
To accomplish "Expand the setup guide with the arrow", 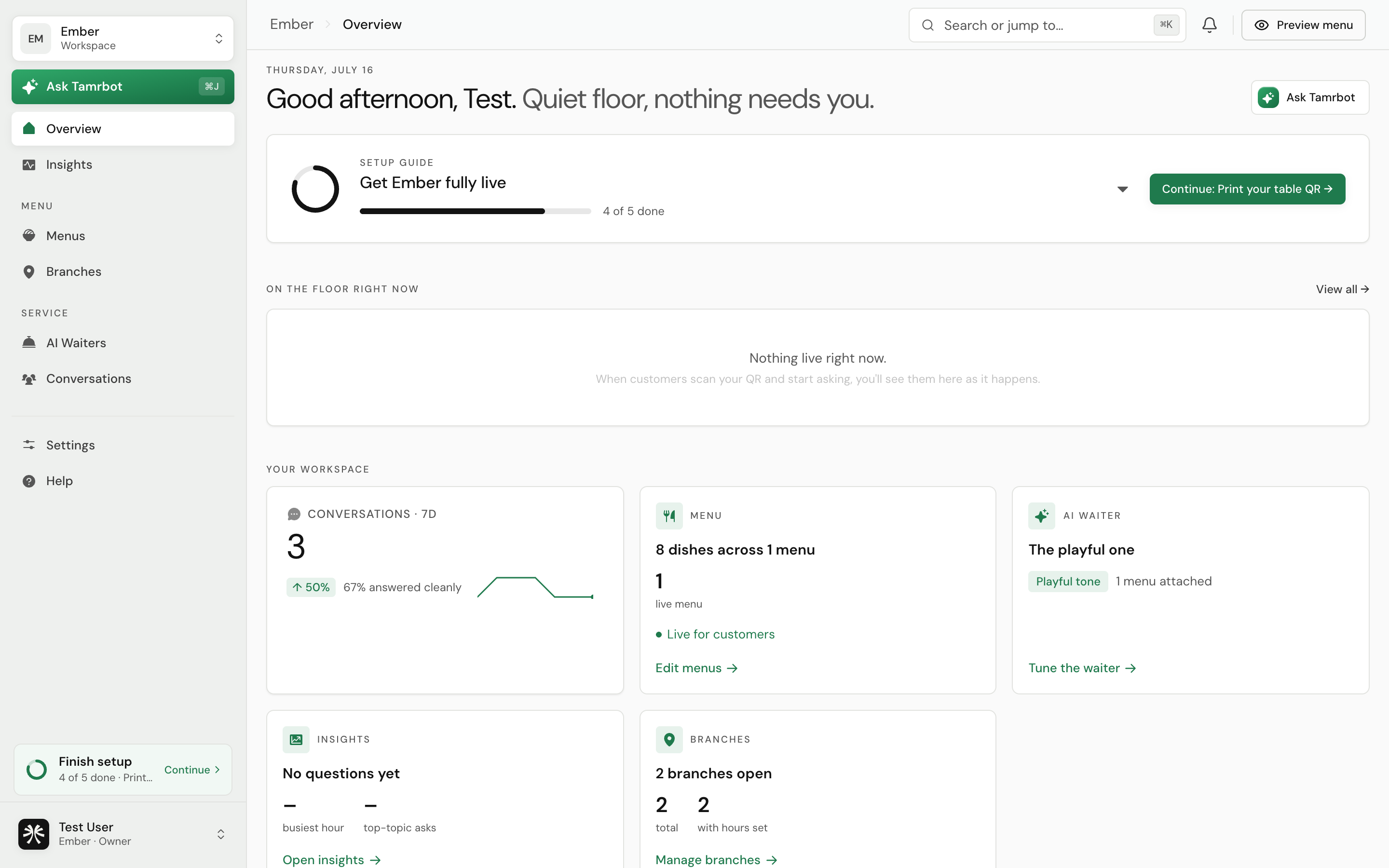I will pyautogui.click(x=1122, y=189).
